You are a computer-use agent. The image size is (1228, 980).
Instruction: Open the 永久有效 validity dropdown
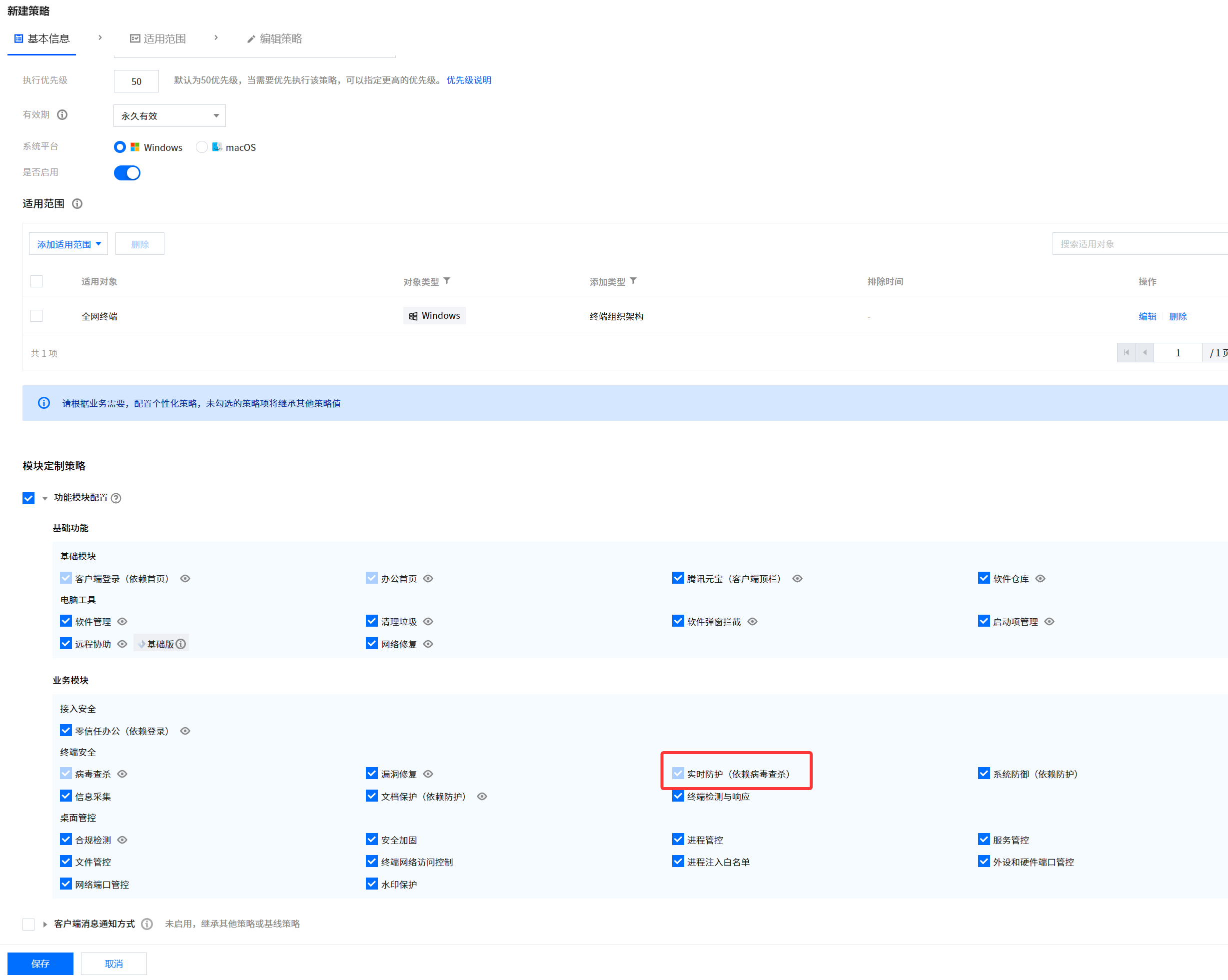(x=169, y=115)
